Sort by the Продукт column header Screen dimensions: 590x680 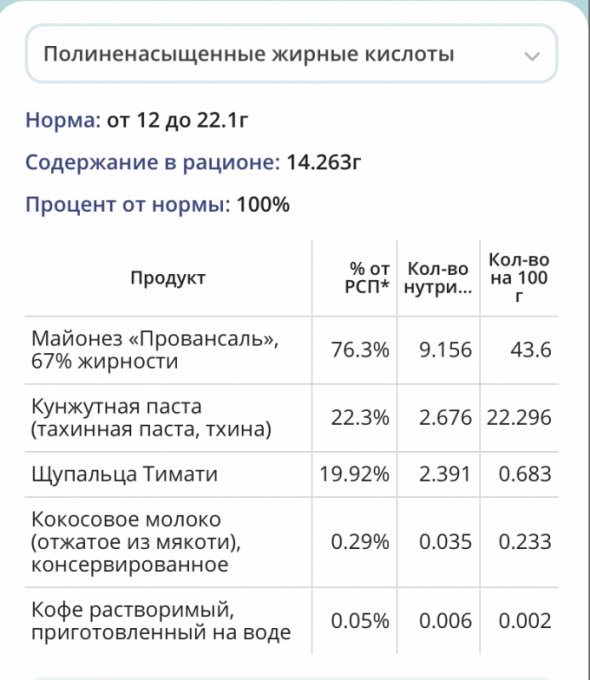pos(168,278)
